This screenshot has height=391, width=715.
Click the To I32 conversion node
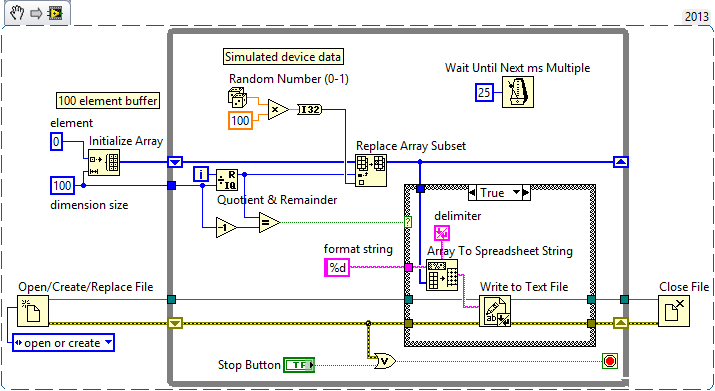[310, 109]
